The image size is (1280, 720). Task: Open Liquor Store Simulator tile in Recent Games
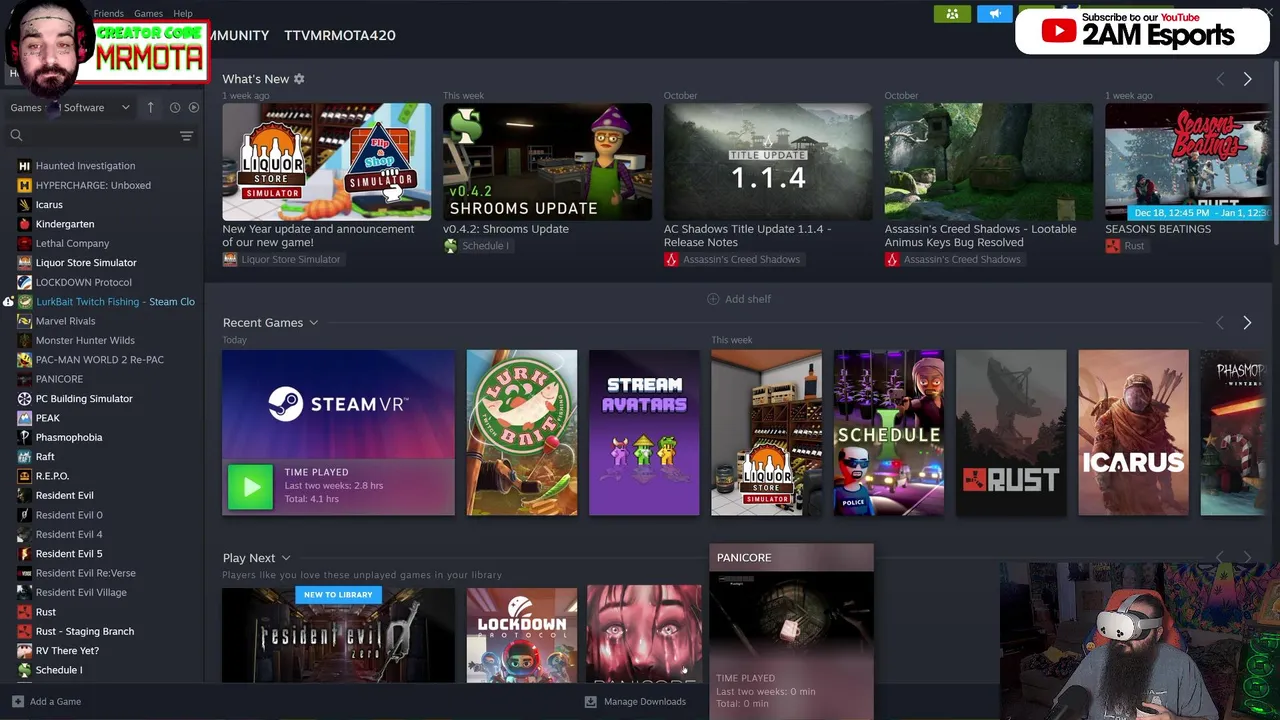[x=766, y=433]
